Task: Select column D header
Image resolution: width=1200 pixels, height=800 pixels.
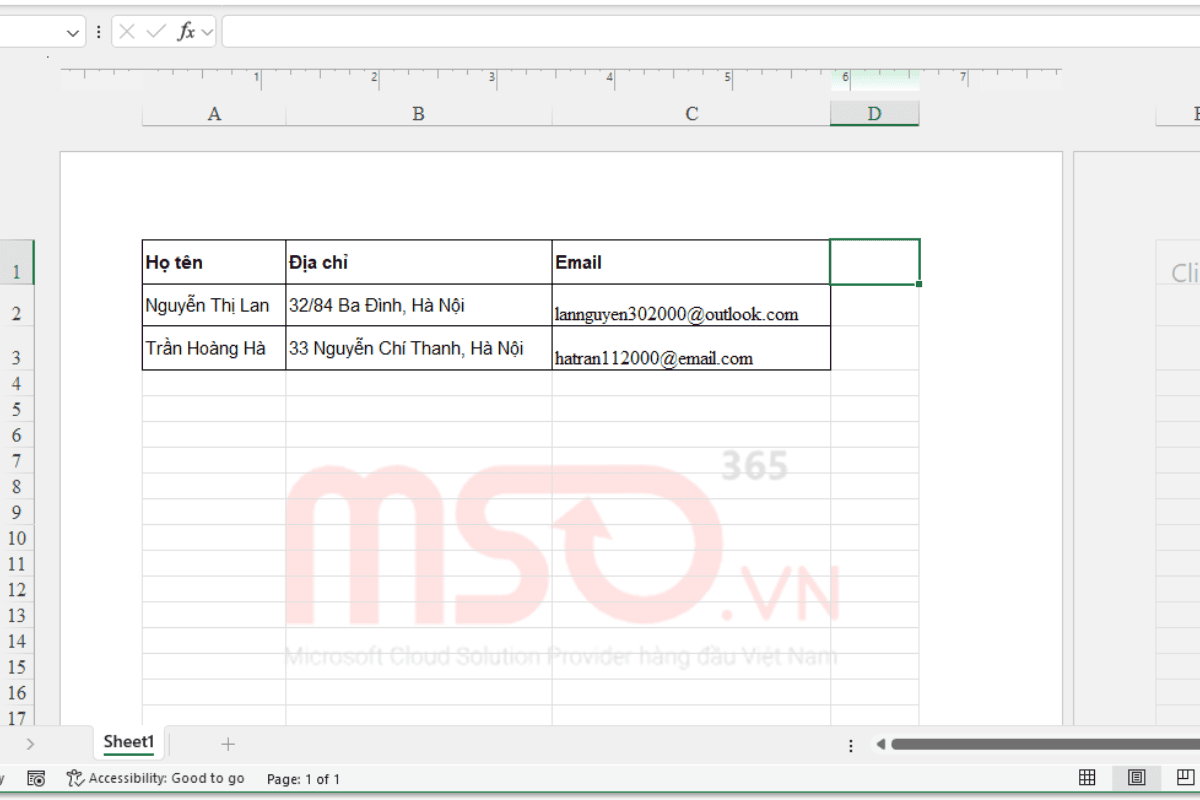Action: [874, 113]
